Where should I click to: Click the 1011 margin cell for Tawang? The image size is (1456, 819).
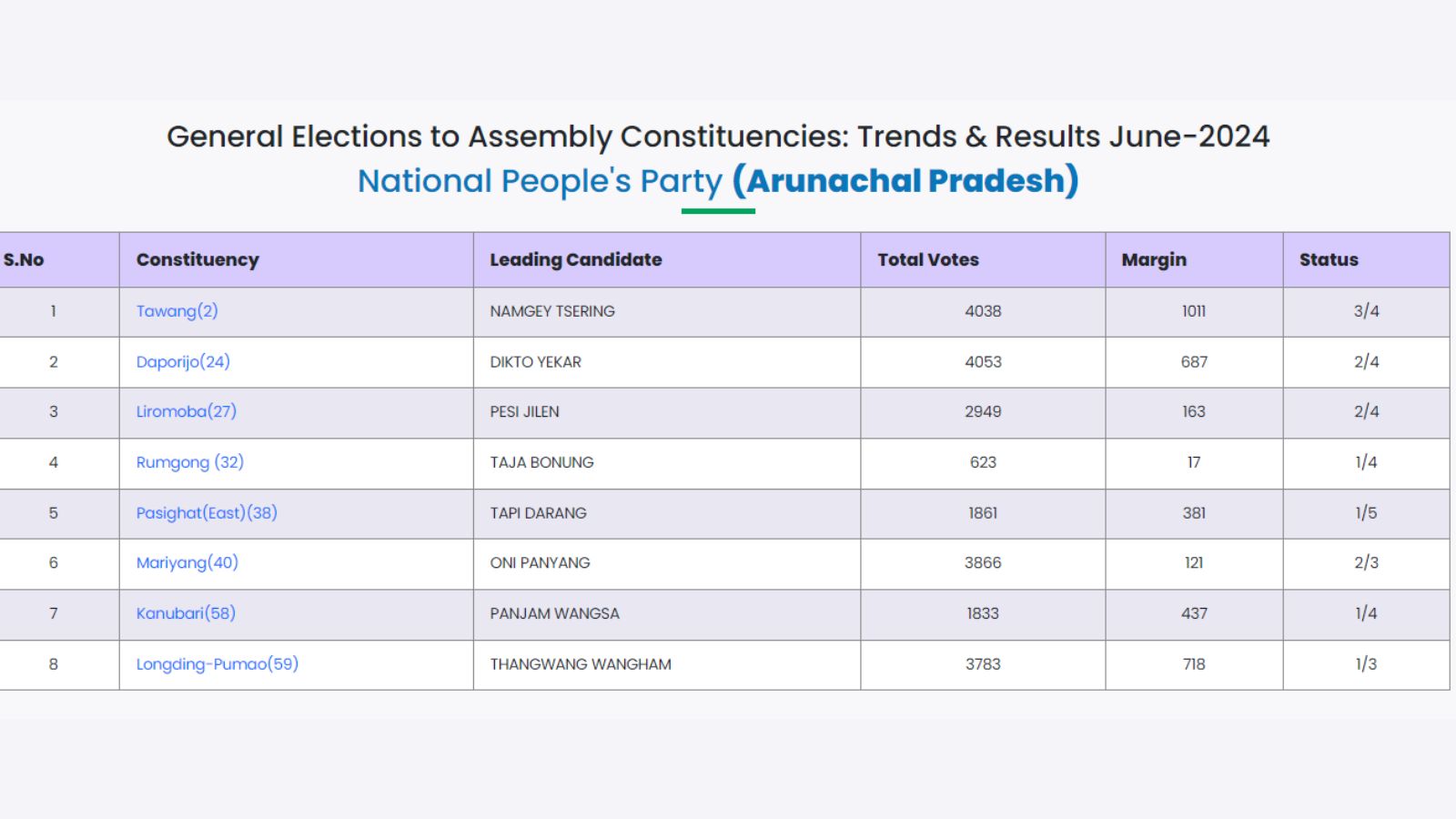tap(1193, 311)
